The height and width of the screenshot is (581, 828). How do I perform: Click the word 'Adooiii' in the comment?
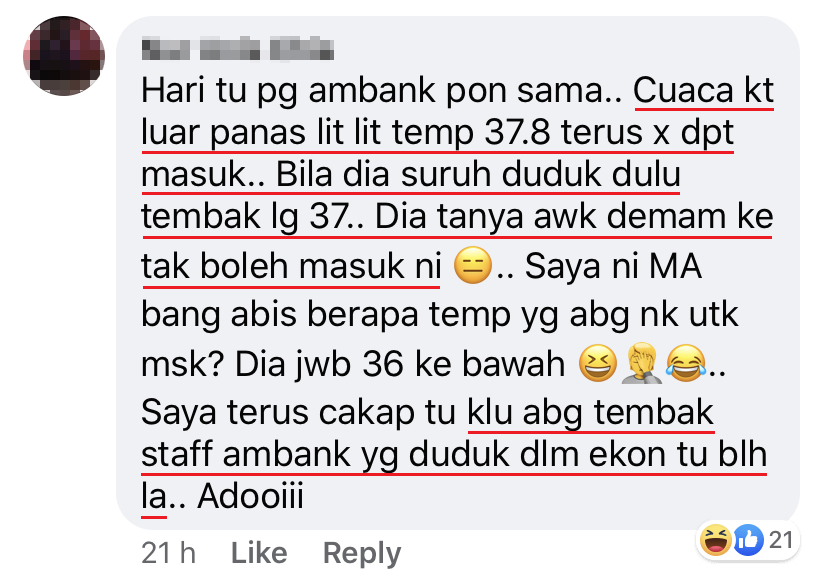click(x=250, y=496)
